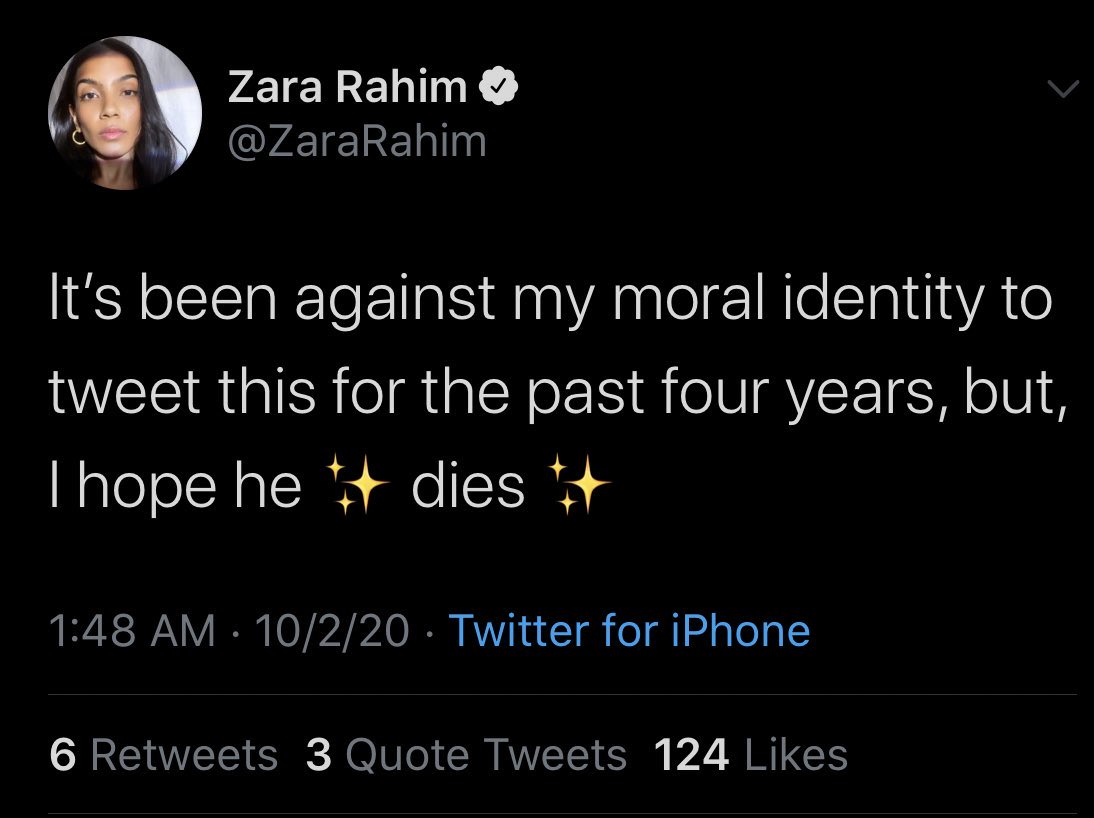Screen dimensions: 1094x818
Task: Open the "Twitter for iPhone" source link
Action: pos(629,630)
